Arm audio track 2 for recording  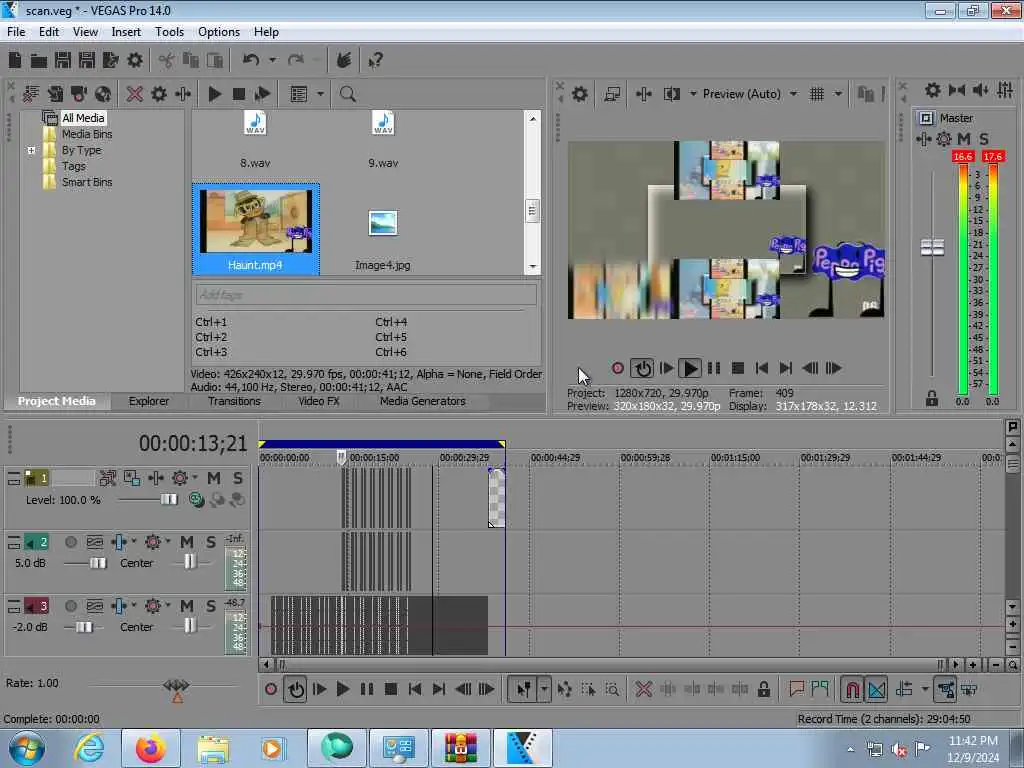click(x=71, y=542)
